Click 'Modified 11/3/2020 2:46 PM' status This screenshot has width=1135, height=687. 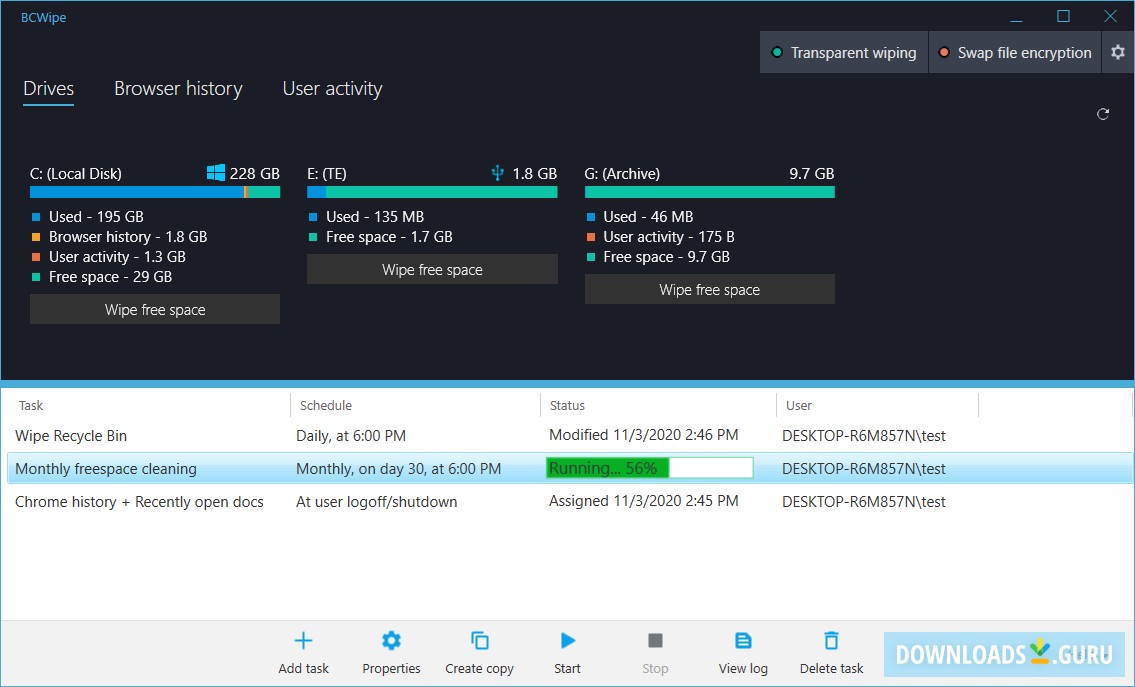pyautogui.click(x=644, y=435)
